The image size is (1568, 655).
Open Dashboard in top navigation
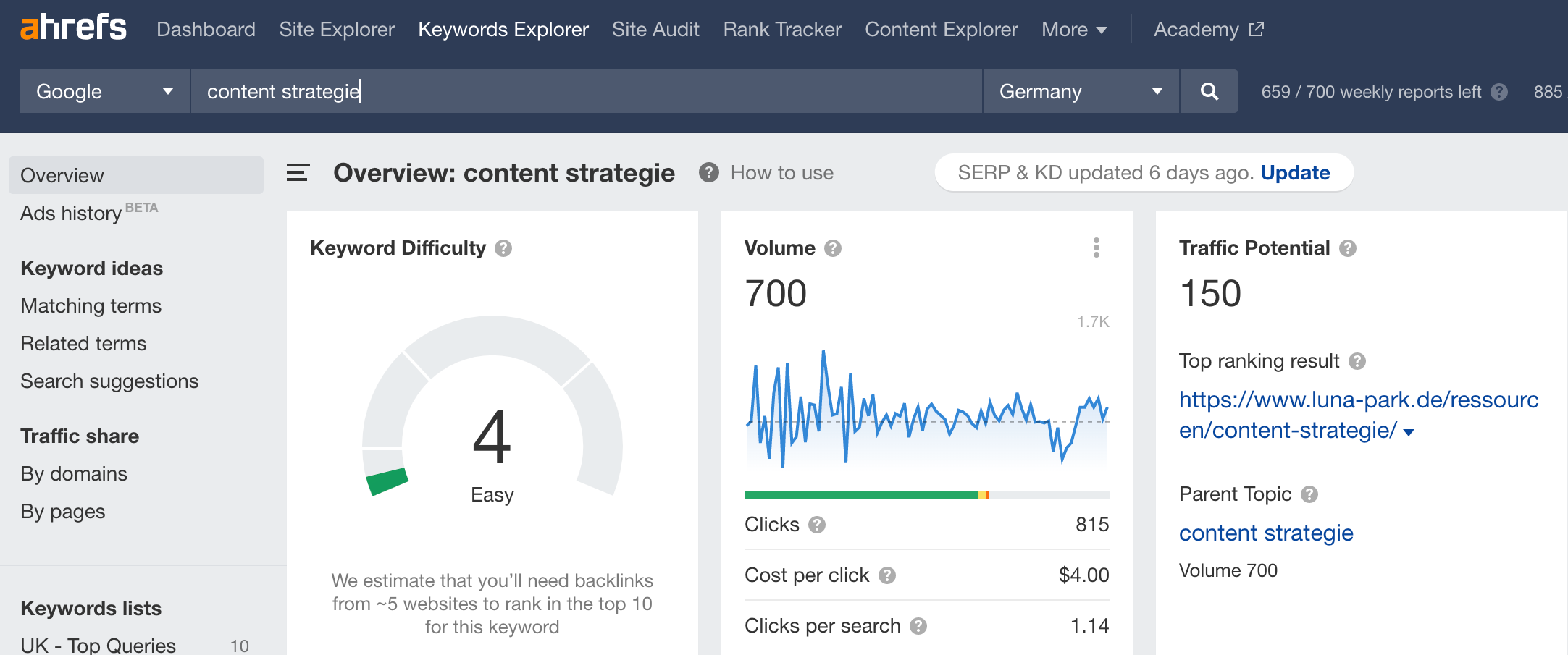click(x=206, y=30)
